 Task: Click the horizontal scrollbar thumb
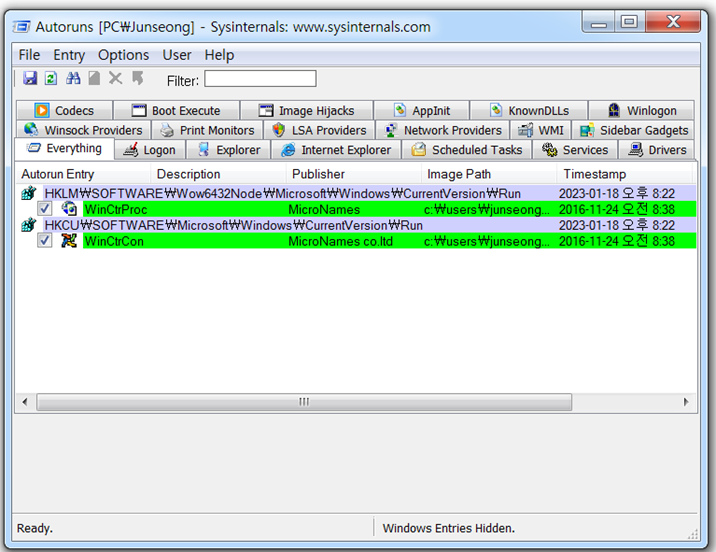point(304,402)
